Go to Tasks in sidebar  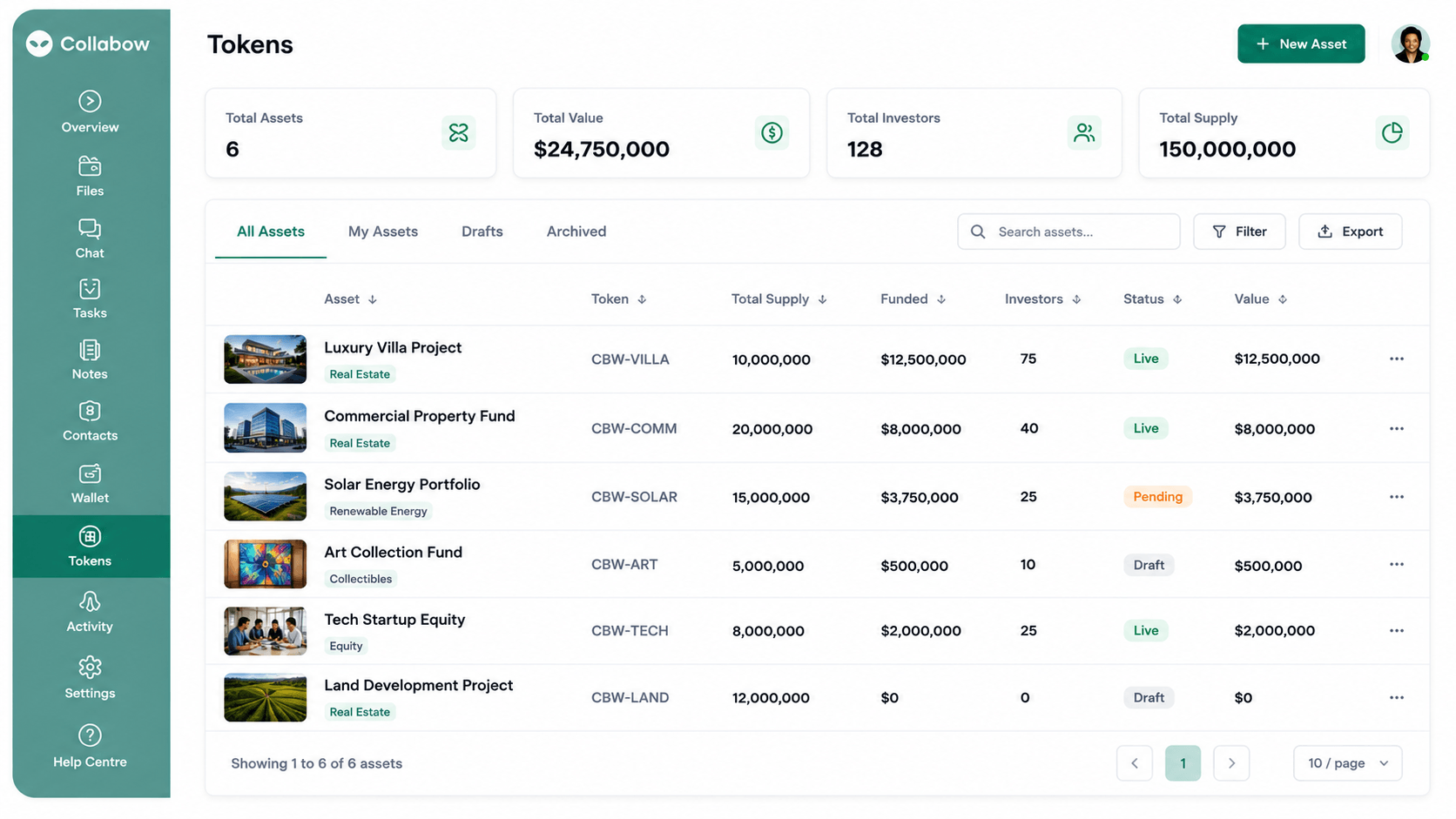click(90, 299)
